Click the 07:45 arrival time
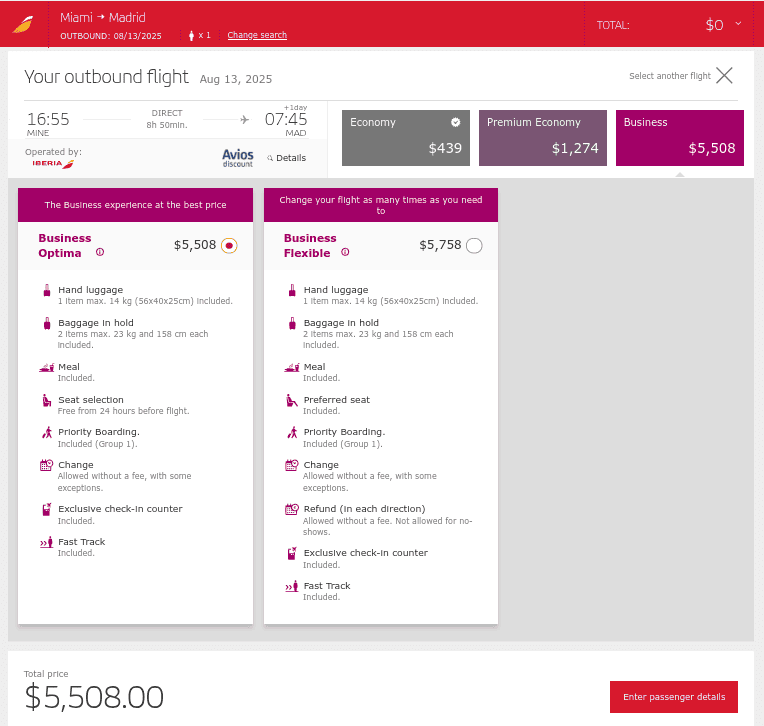The width and height of the screenshot is (764, 726). [286, 119]
